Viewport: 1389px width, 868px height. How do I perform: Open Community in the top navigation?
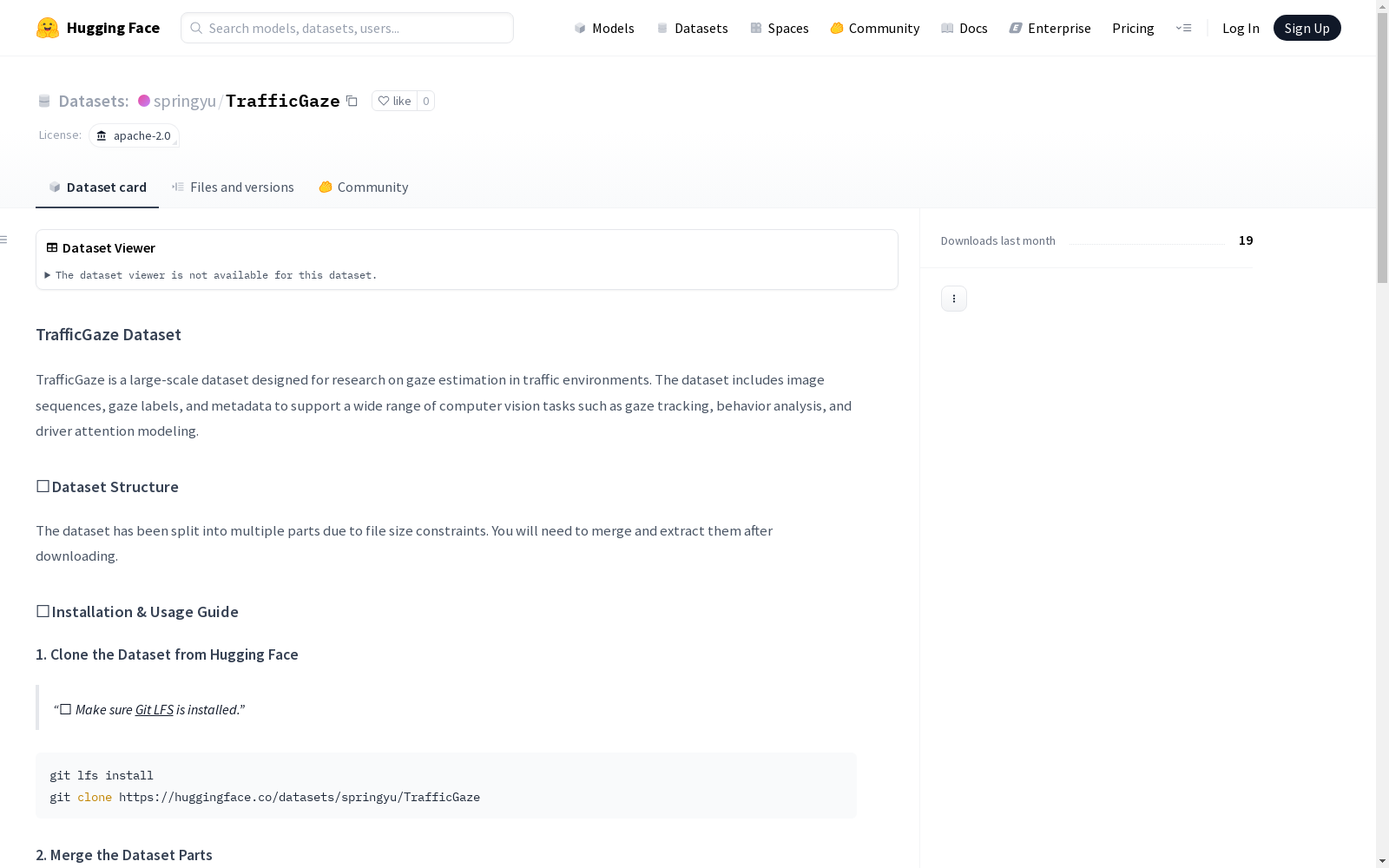[x=875, y=28]
